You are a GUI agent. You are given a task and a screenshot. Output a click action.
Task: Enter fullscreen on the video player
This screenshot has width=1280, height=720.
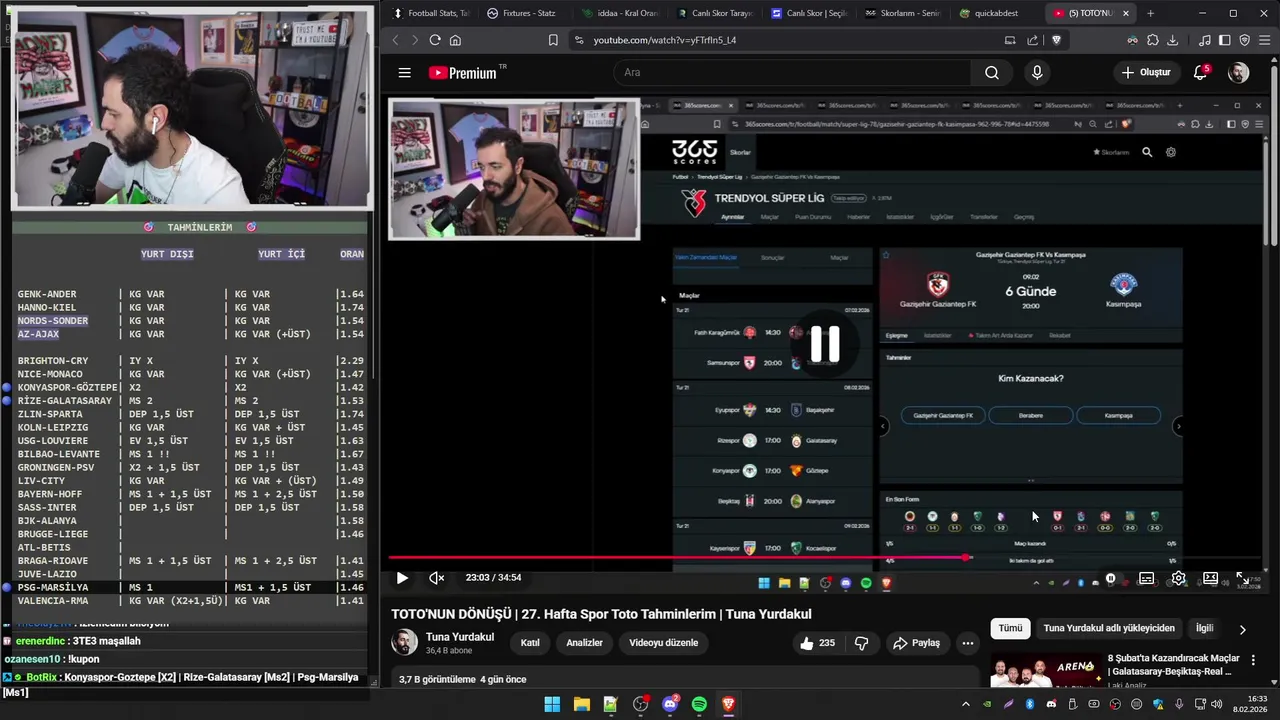click(1242, 578)
